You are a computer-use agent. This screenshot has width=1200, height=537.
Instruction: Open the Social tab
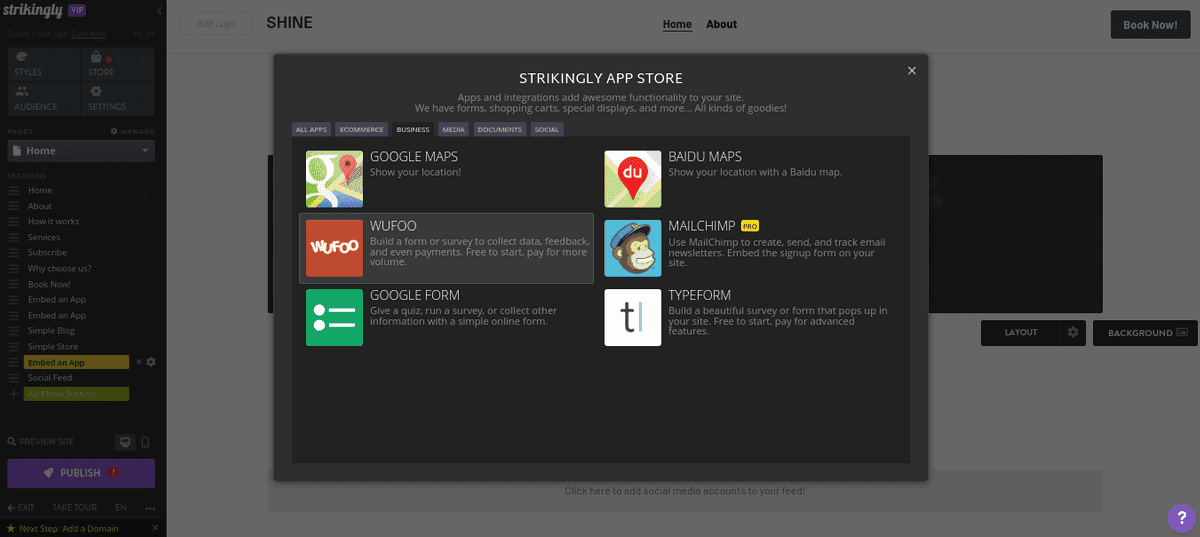tap(546, 129)
